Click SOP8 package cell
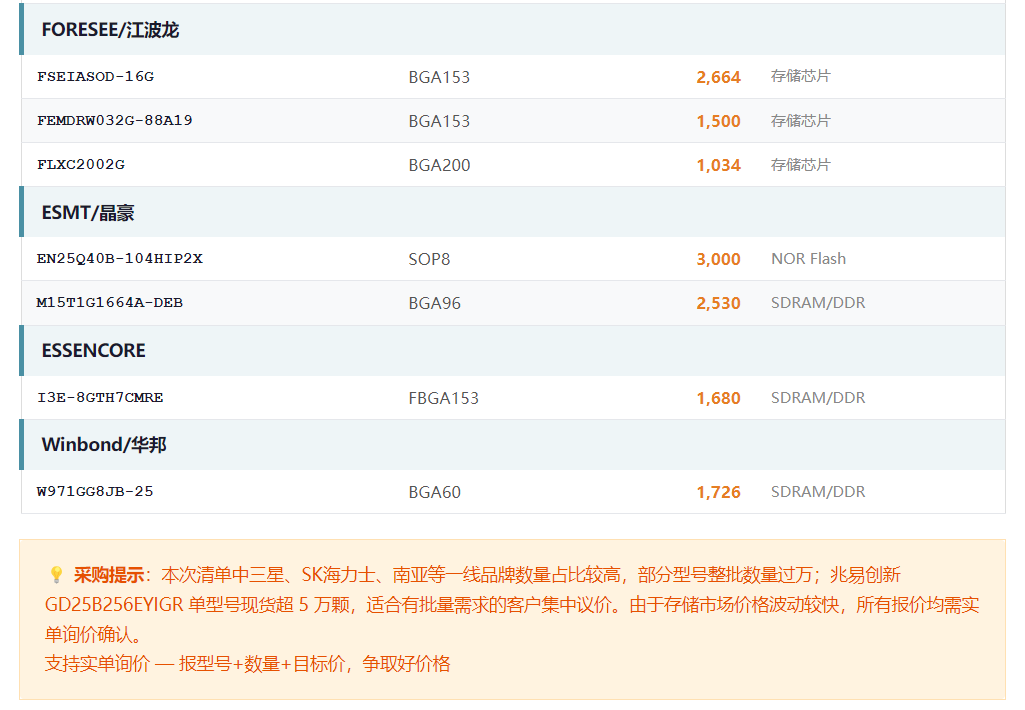Image resolution: width=1025 pixels, height=710 pixels. 429,260
